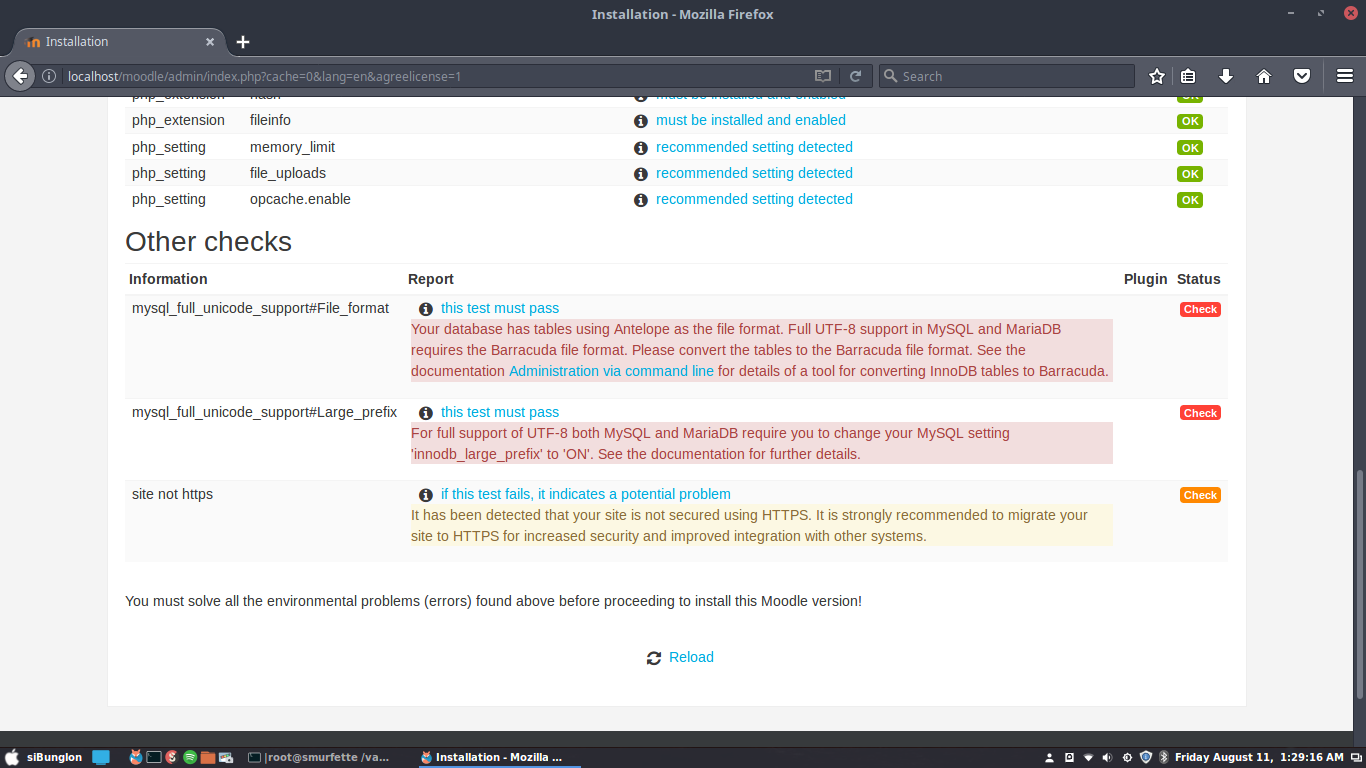Reload page via the address bar refresh icon

point(856,76)
